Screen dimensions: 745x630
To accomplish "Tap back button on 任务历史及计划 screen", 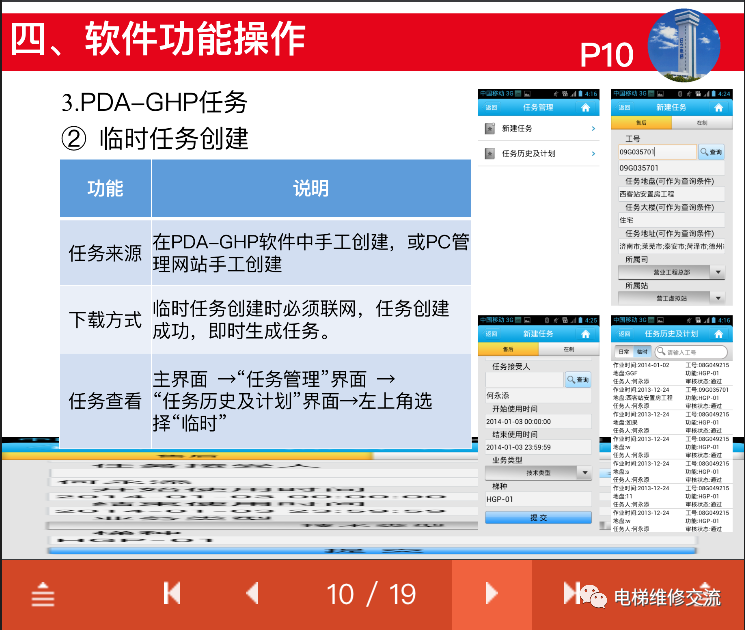I will click(624, 334).
